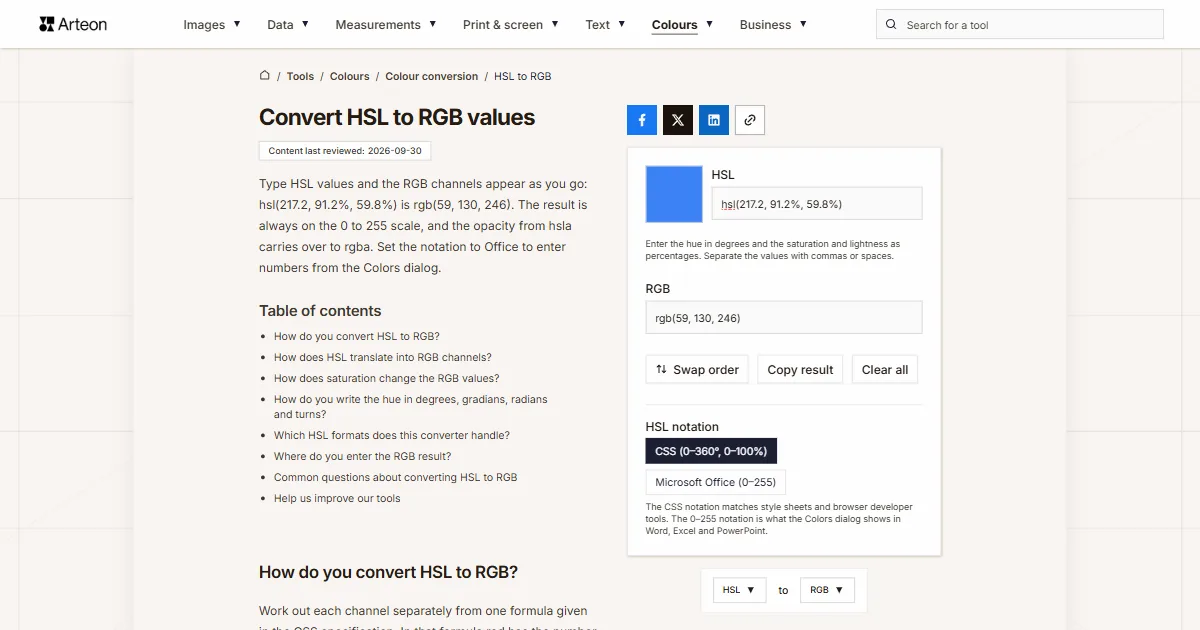The image size is (1200, 630).
Task: Click the 'HSL to RGB' breadcrumb text
Action: click(x=523, y=76)
